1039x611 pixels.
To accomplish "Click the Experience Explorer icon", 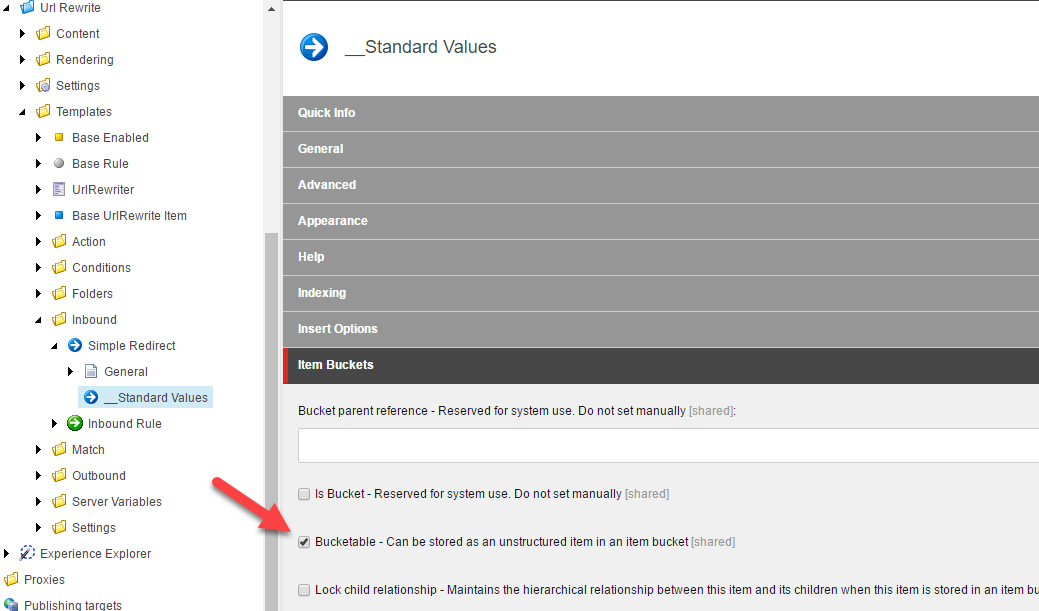I will tap(27, 553).
